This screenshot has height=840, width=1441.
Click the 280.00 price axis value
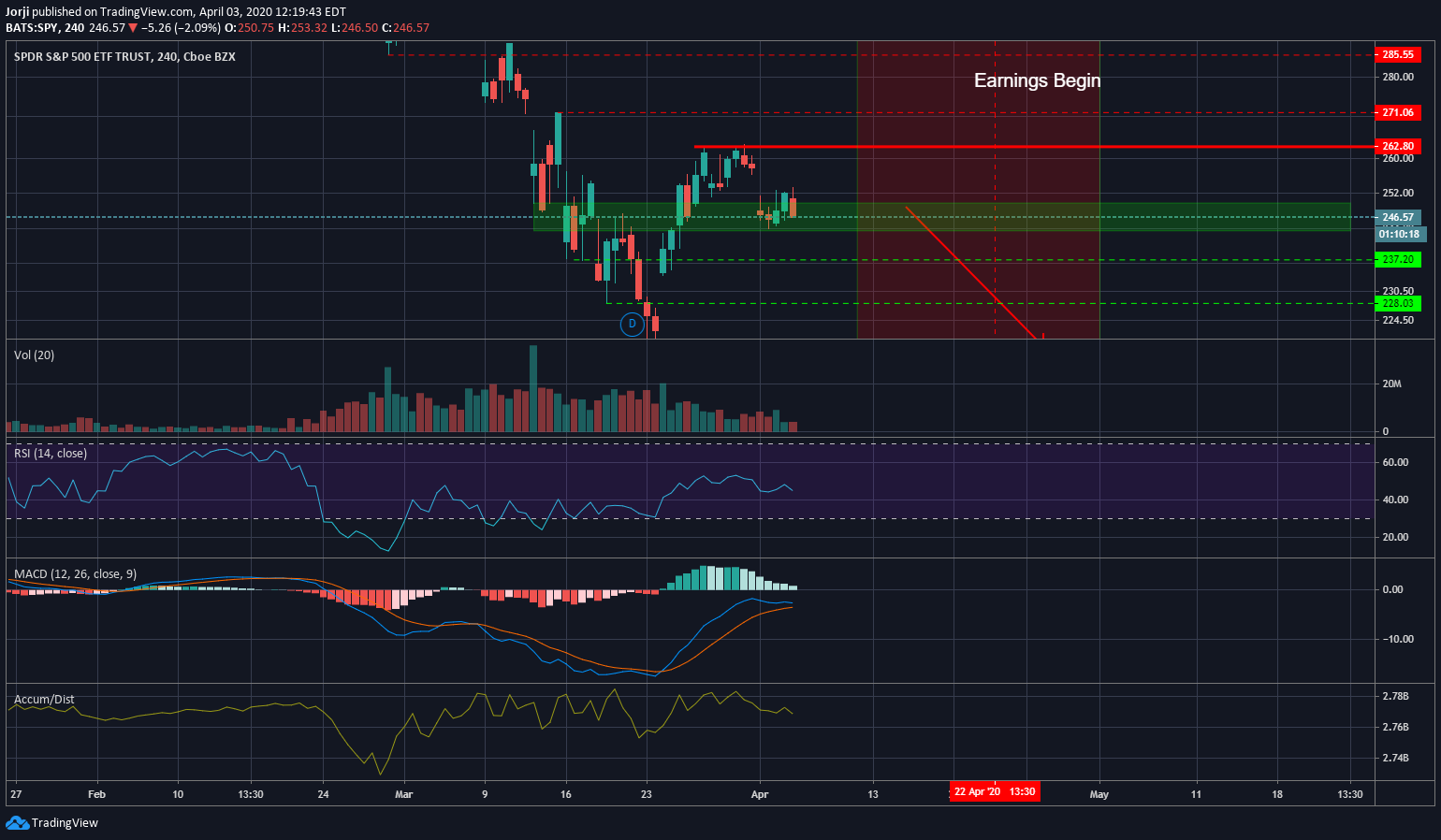1398,77
